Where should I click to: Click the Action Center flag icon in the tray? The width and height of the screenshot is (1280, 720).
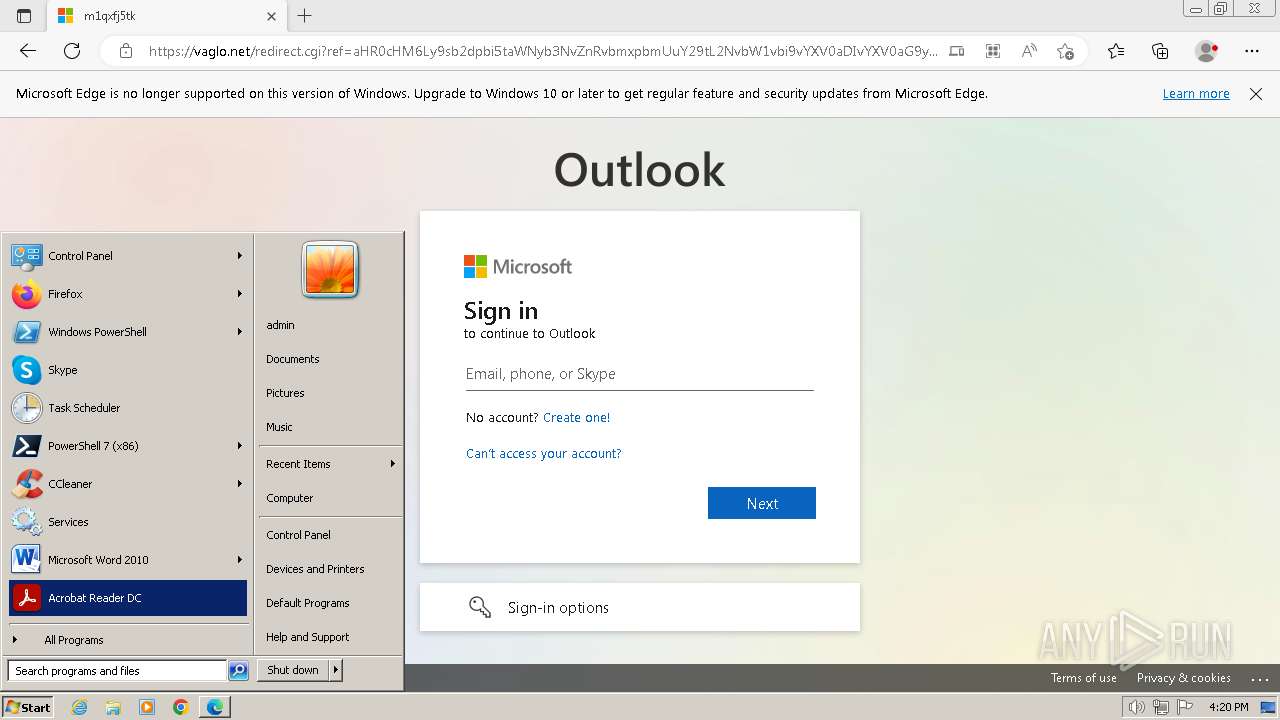click(x=1186, y=708)
